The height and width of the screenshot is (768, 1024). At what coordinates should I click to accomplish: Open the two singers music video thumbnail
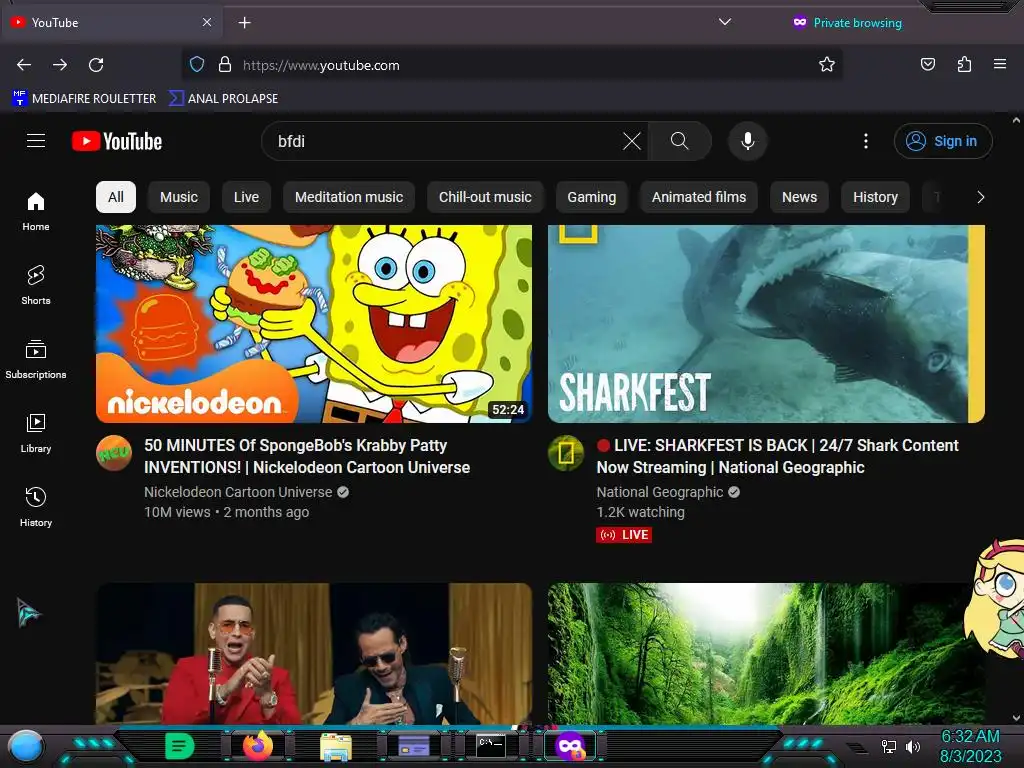click(x=314, y=653)
